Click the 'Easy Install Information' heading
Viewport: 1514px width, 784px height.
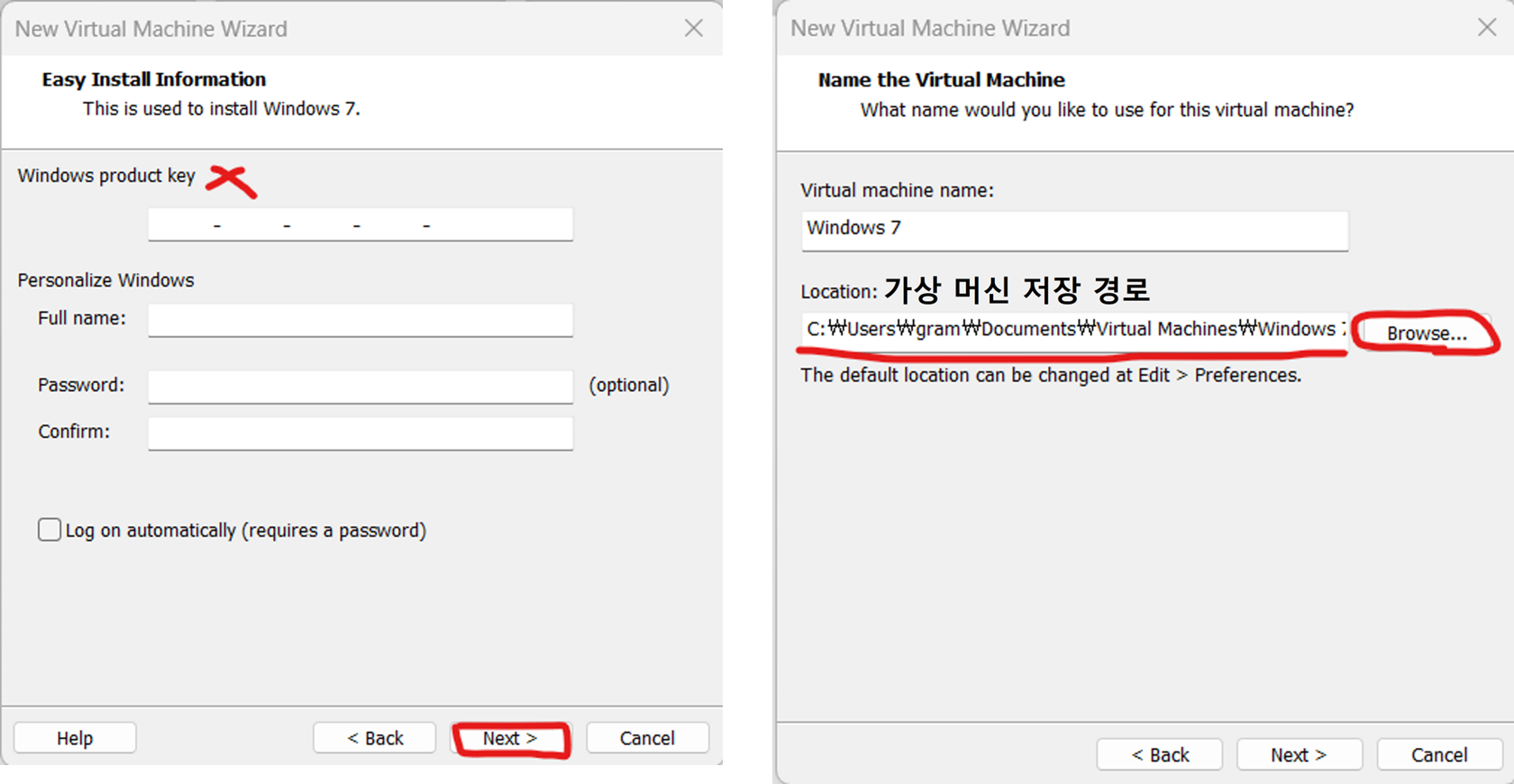coord(154,79)
